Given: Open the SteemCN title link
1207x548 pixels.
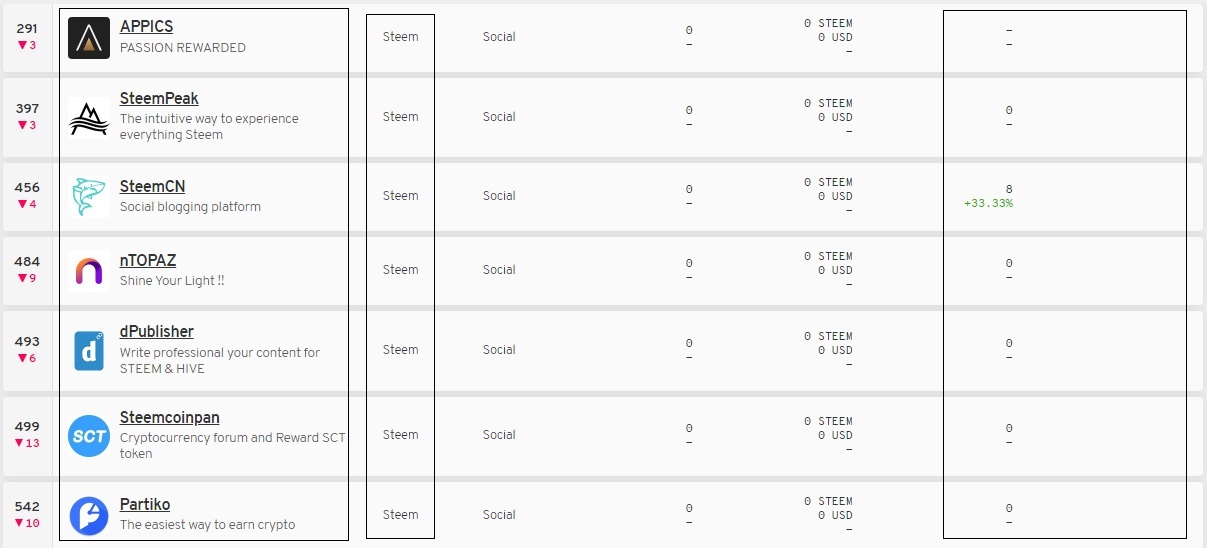Looking at the screenshot, I should (152, 187).
